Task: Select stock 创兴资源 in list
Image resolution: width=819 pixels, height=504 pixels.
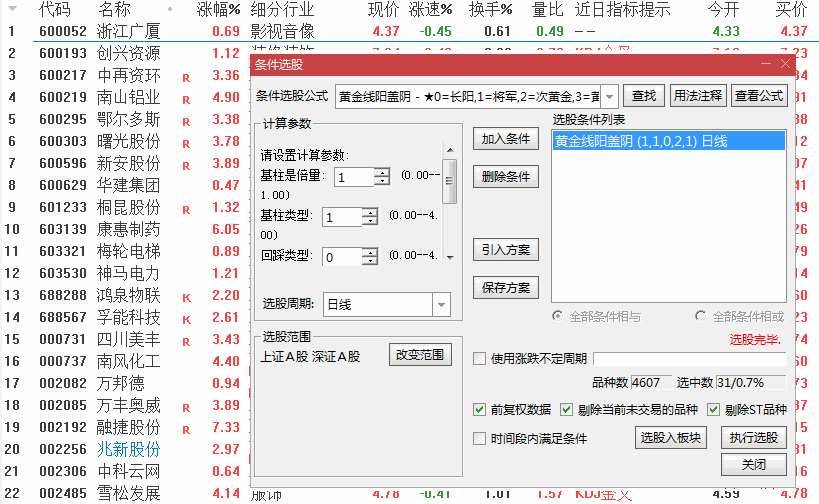Action: pyautogui.click(x=128, y=53)
